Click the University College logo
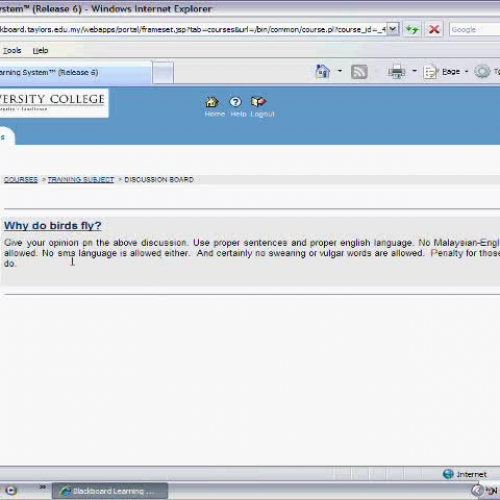This screenshot has width=500, height=500. point(53,103)
